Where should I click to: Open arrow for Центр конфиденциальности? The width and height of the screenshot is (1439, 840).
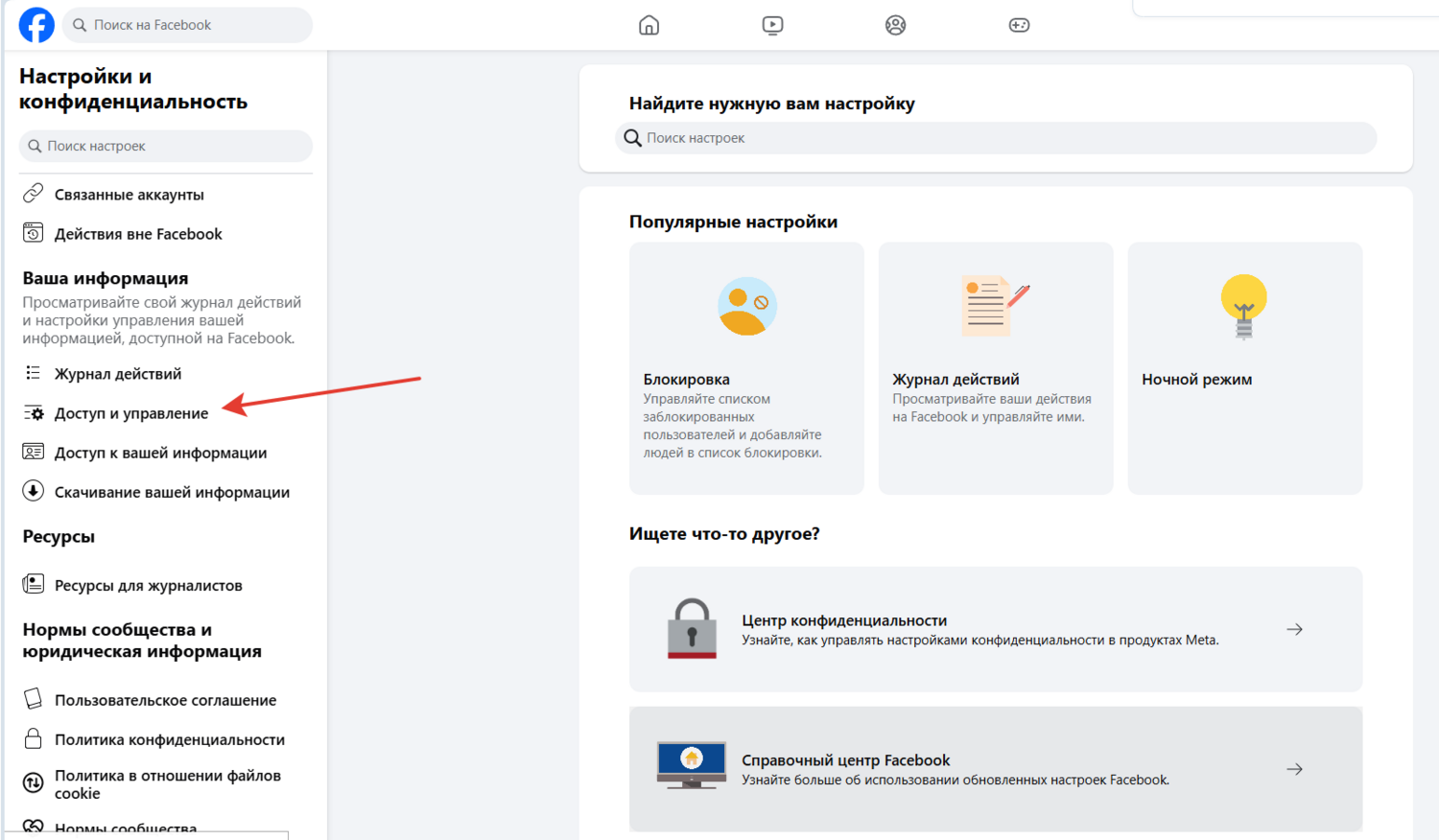(1294, 629)
